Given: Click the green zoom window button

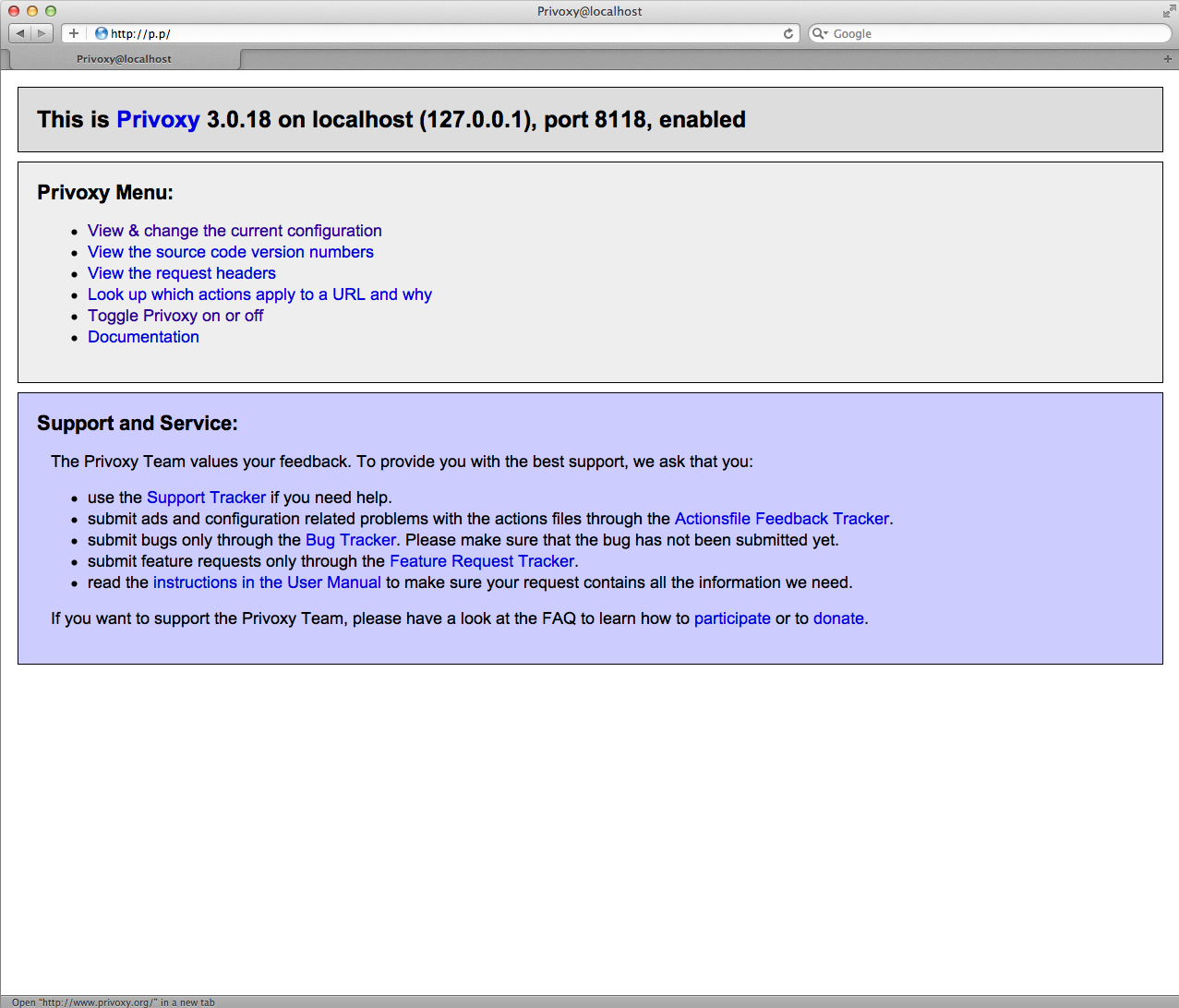Looking at the screenshot, I should coord(51,11).
